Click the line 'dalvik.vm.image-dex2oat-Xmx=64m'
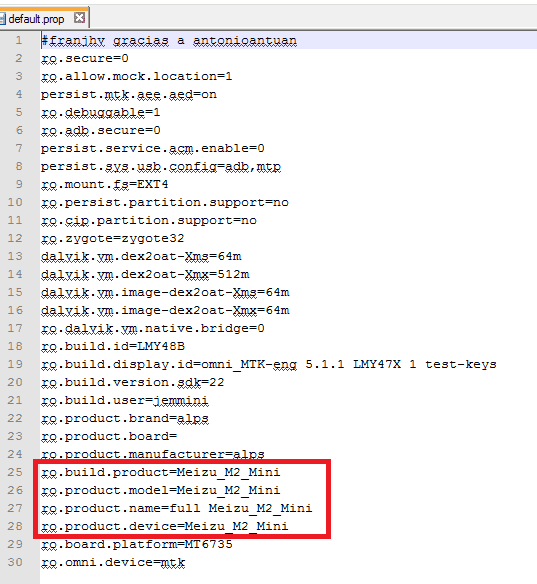Image resolution: width=537 pixels, height=584 pixels. click(165, 310)
